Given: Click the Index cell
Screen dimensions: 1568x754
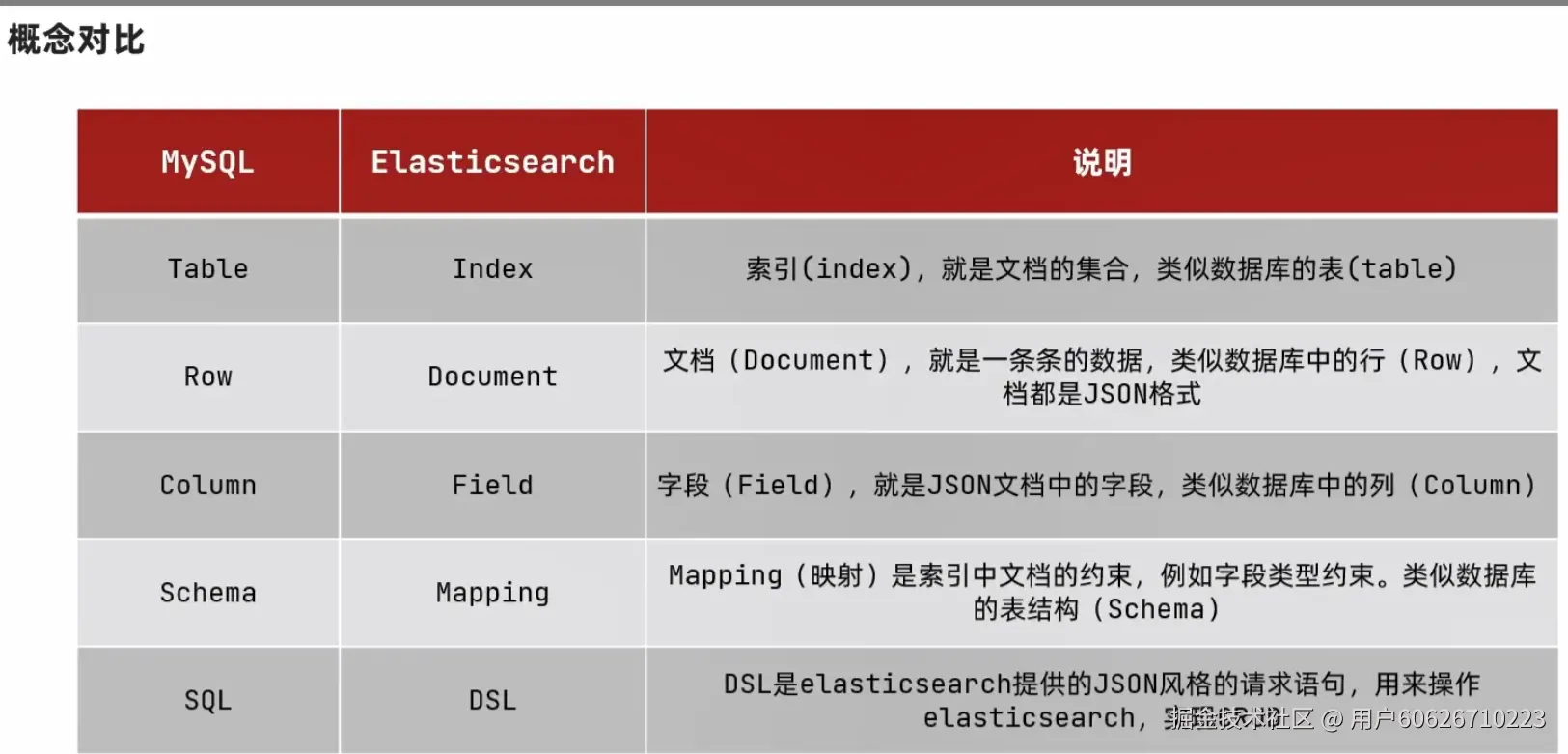Looking at the screenshot, I should pyautogui.click(x=492, y=269).
